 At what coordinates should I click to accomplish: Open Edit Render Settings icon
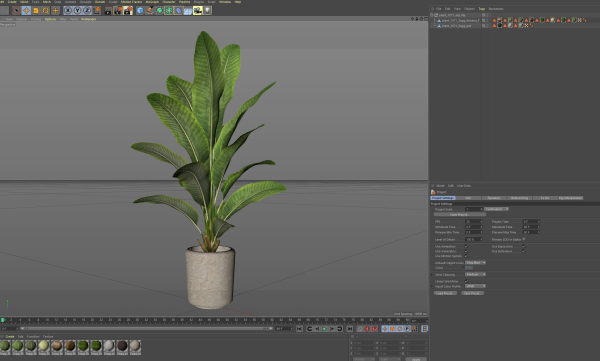pos(128,10)
